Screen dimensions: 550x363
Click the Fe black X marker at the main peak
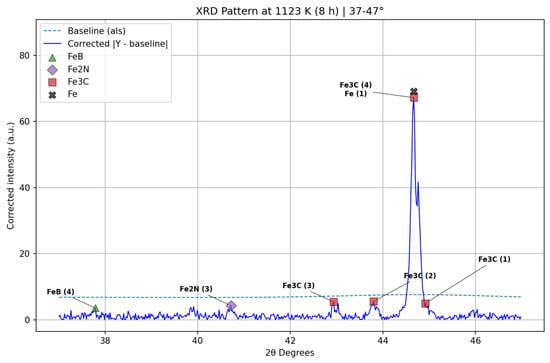coord(414,92)
